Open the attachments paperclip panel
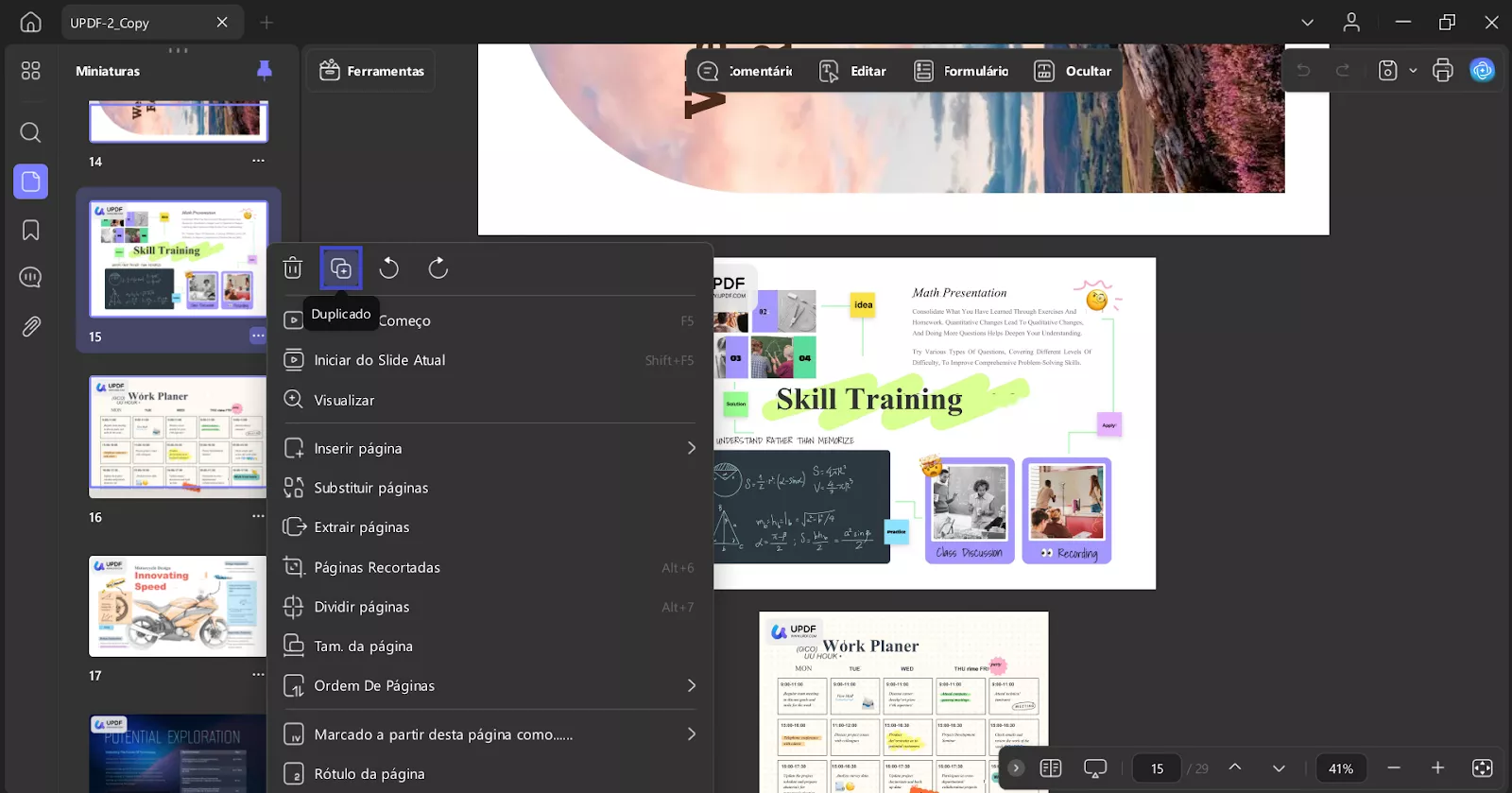 tap(30, 327)
